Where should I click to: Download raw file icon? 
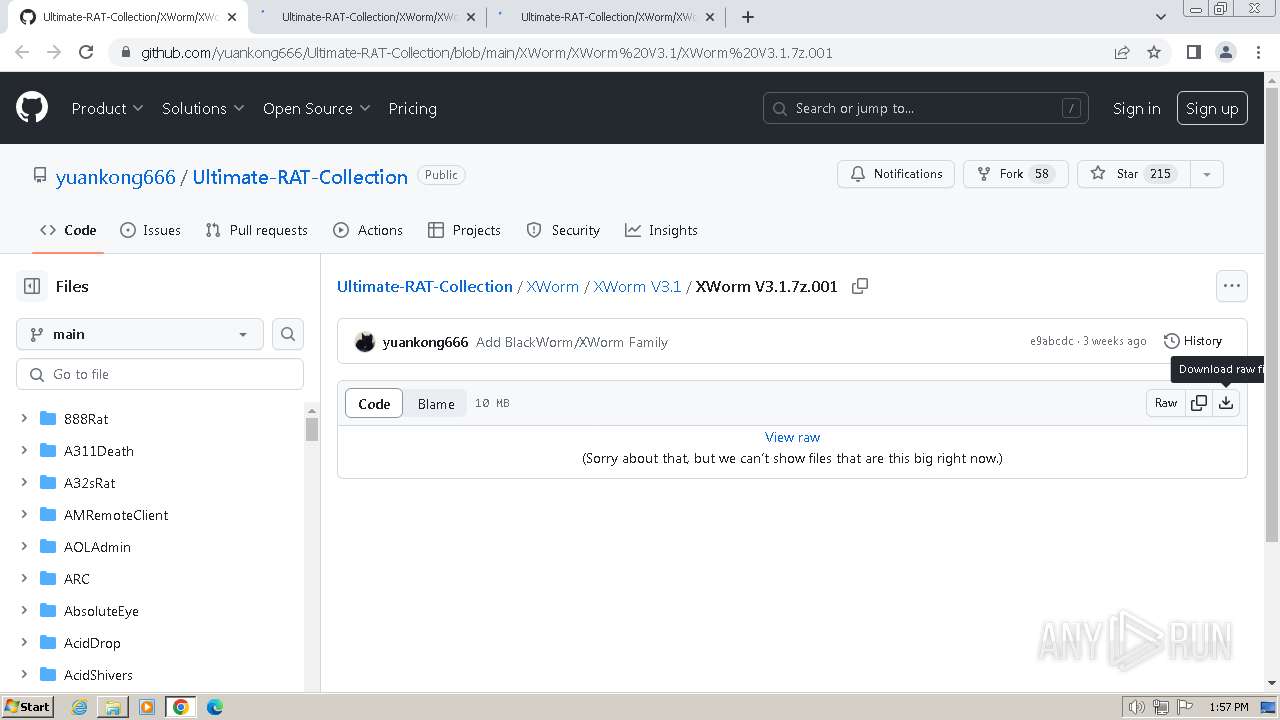pyautogui.click(x=1226, y=403)
